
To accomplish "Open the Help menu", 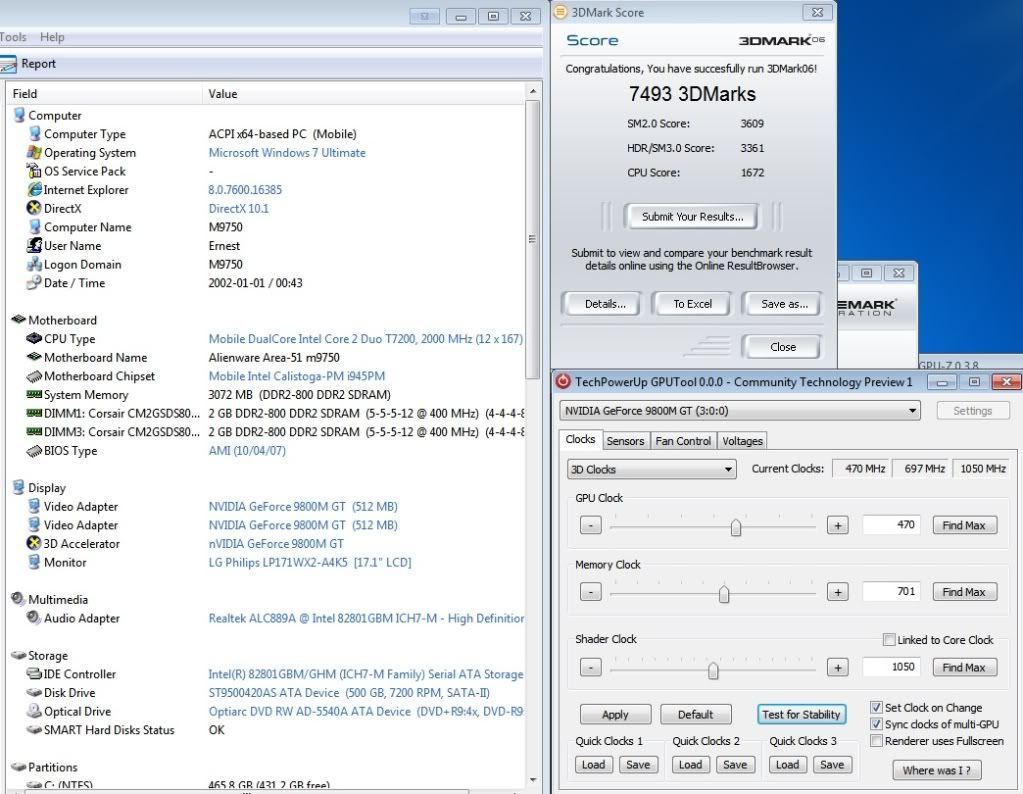I will click(x=52, y=37).
